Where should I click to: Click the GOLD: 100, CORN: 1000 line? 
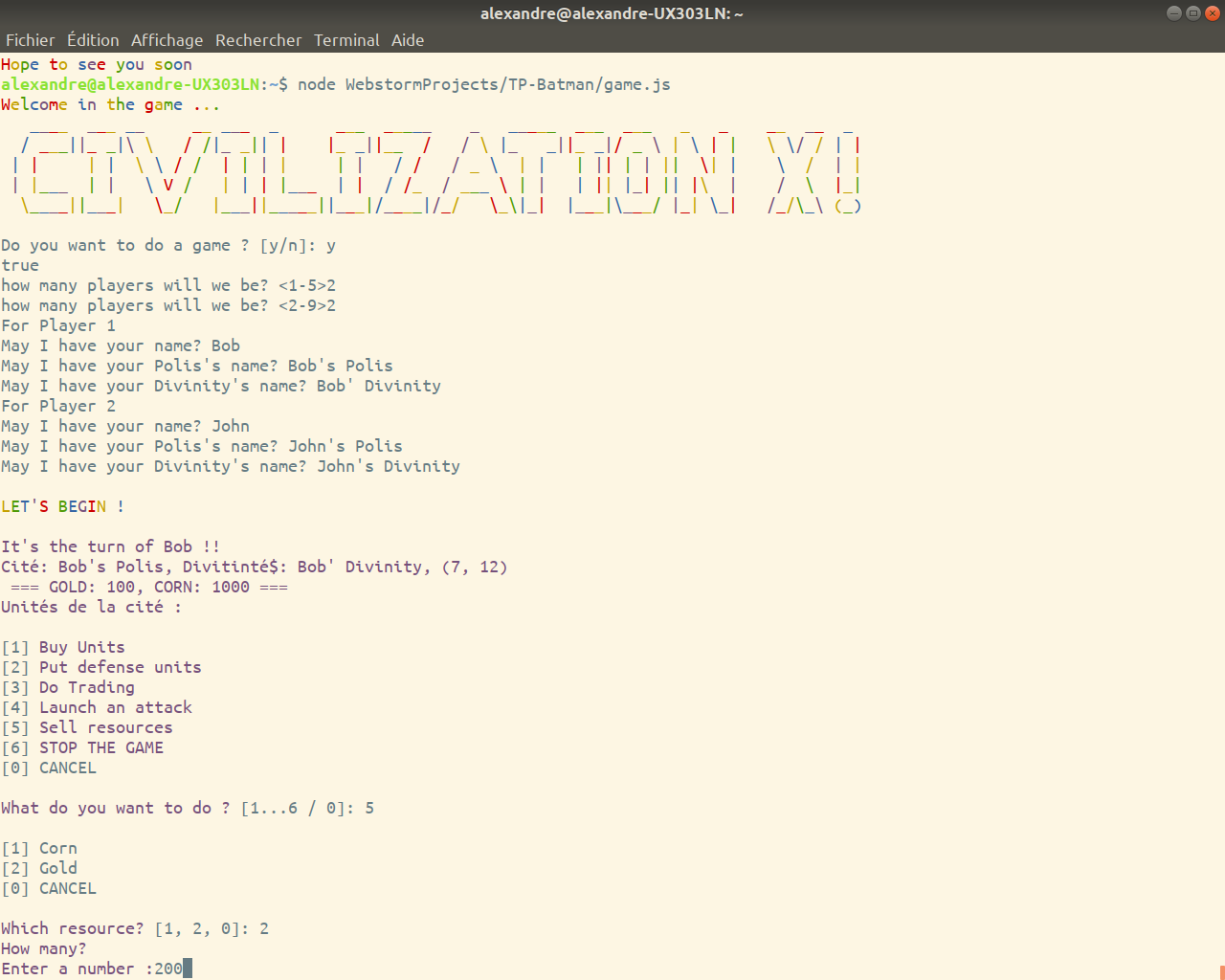click(x=149, y=587)
